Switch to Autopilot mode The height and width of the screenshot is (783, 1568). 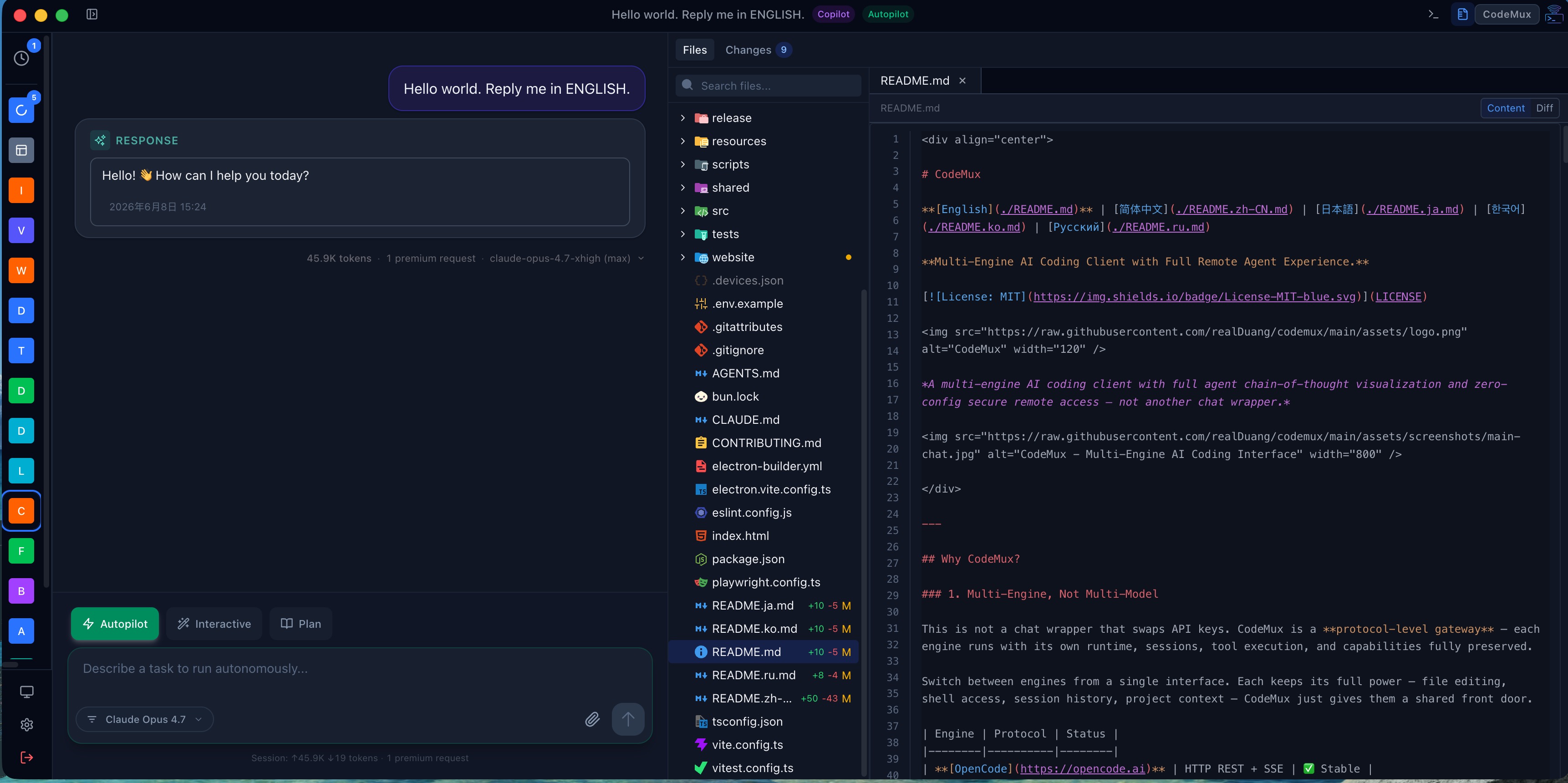point(115,624)
